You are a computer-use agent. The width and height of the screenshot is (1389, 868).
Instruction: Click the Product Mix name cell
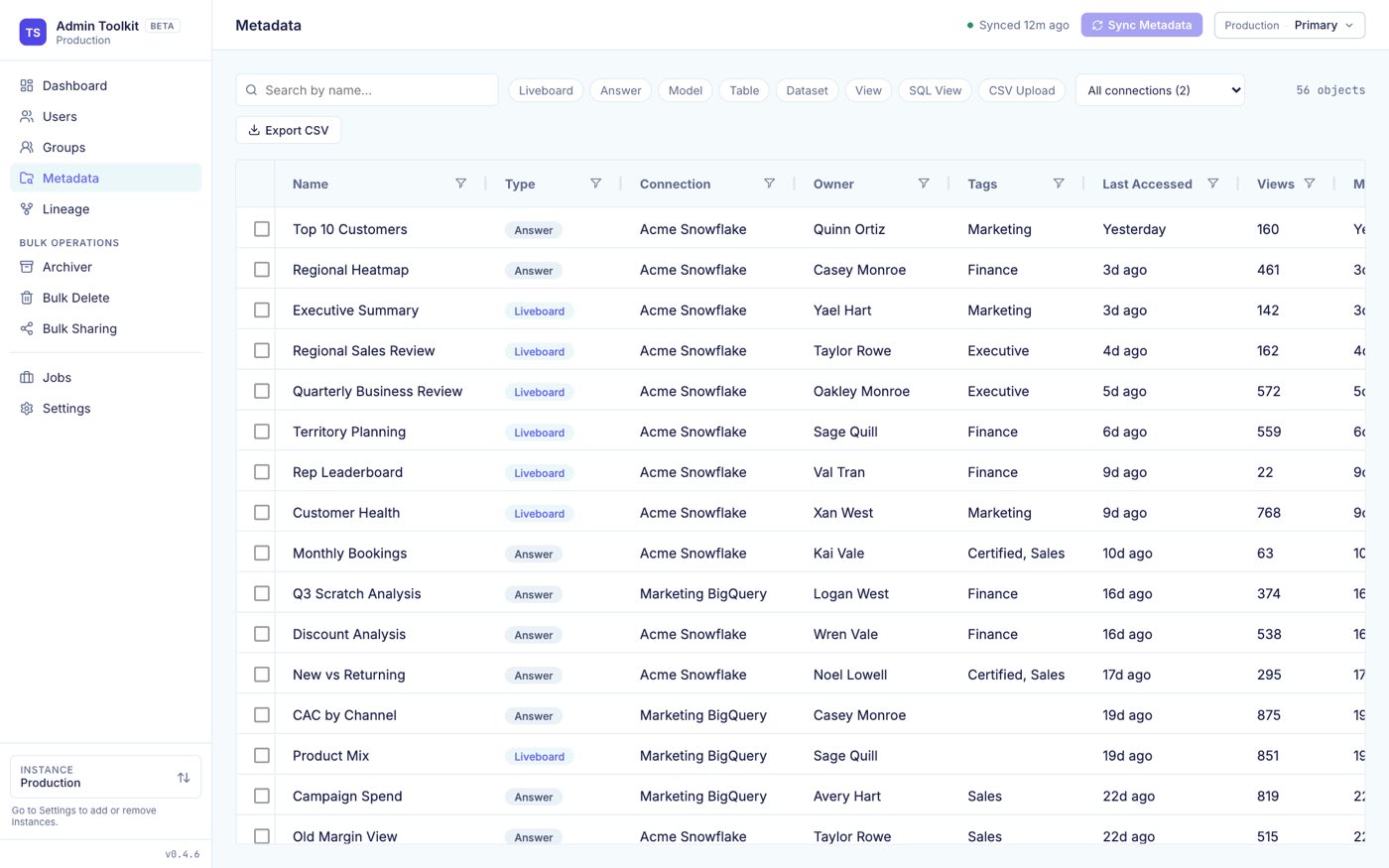coord(330,756)
